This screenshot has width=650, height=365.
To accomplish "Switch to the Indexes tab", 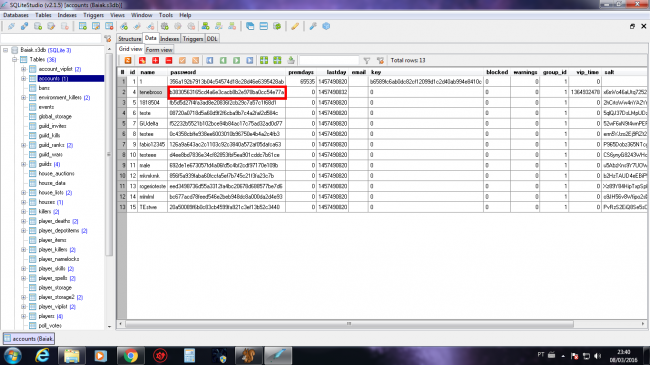I will [169, 39].
